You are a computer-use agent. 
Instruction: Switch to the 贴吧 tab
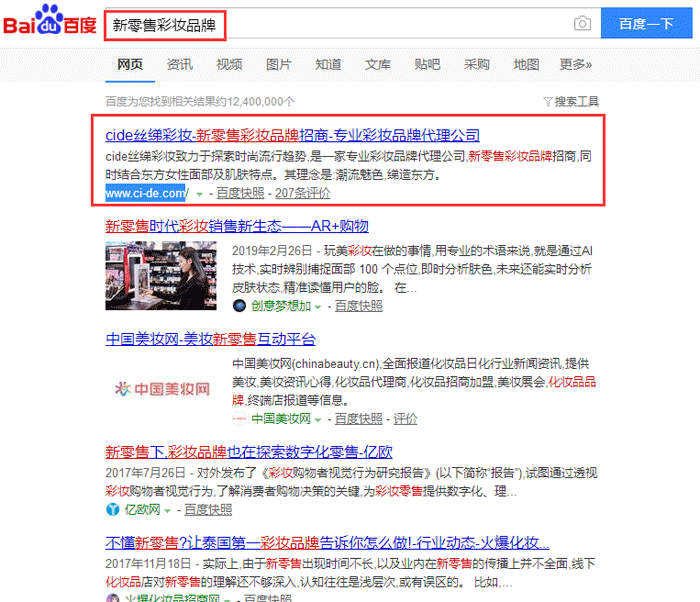(x=428, y=65)
